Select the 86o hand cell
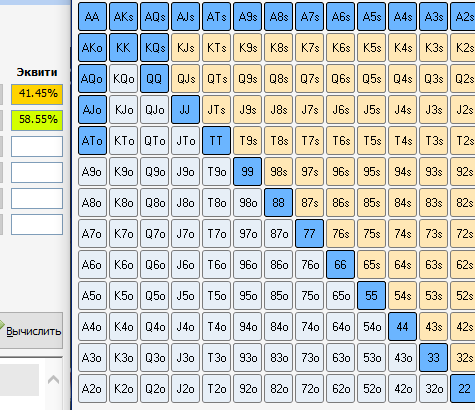This screenshot has height=410, width=475. coord(278,264)
